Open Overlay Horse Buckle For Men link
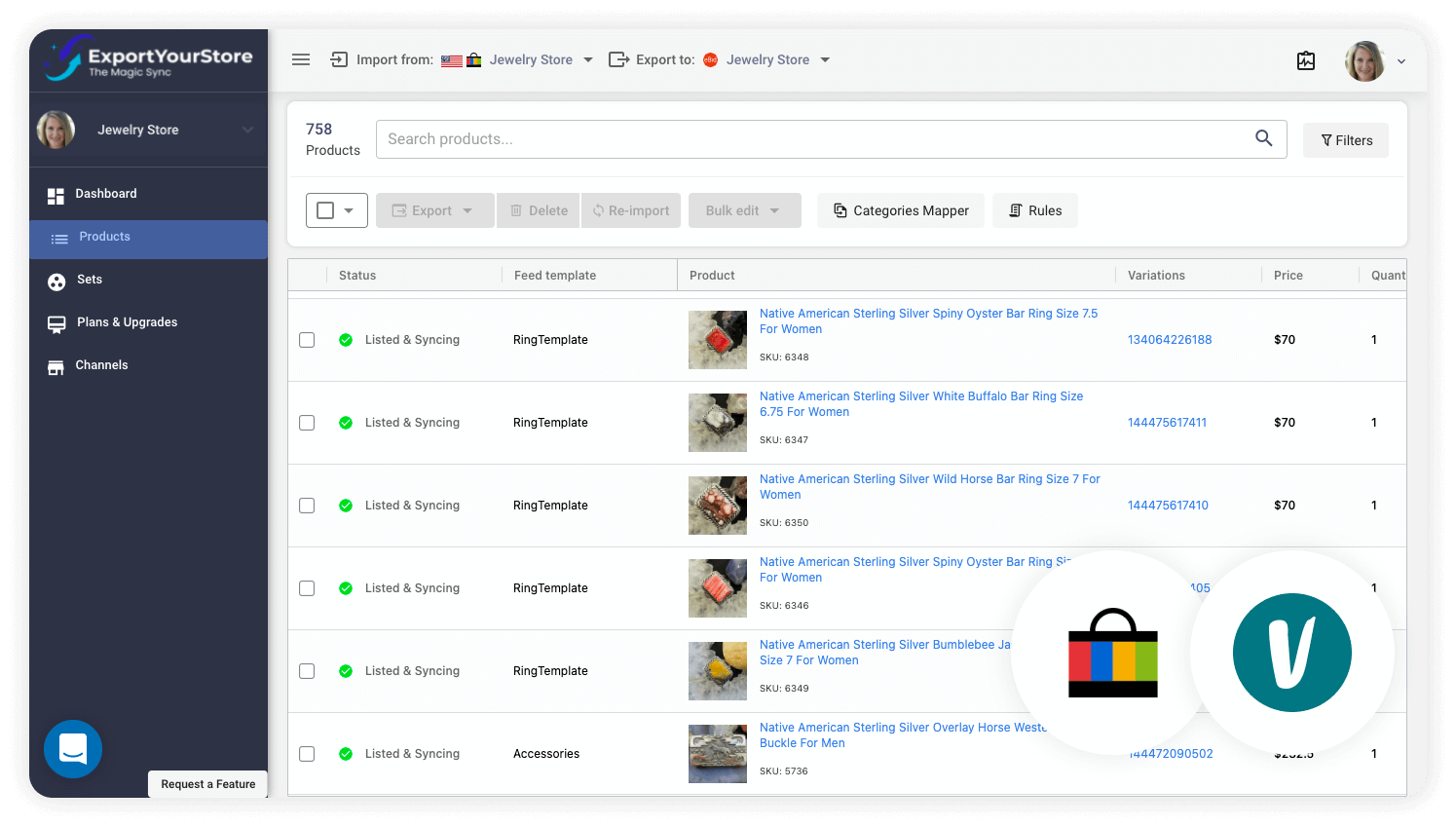 click(x=903, y=735)
